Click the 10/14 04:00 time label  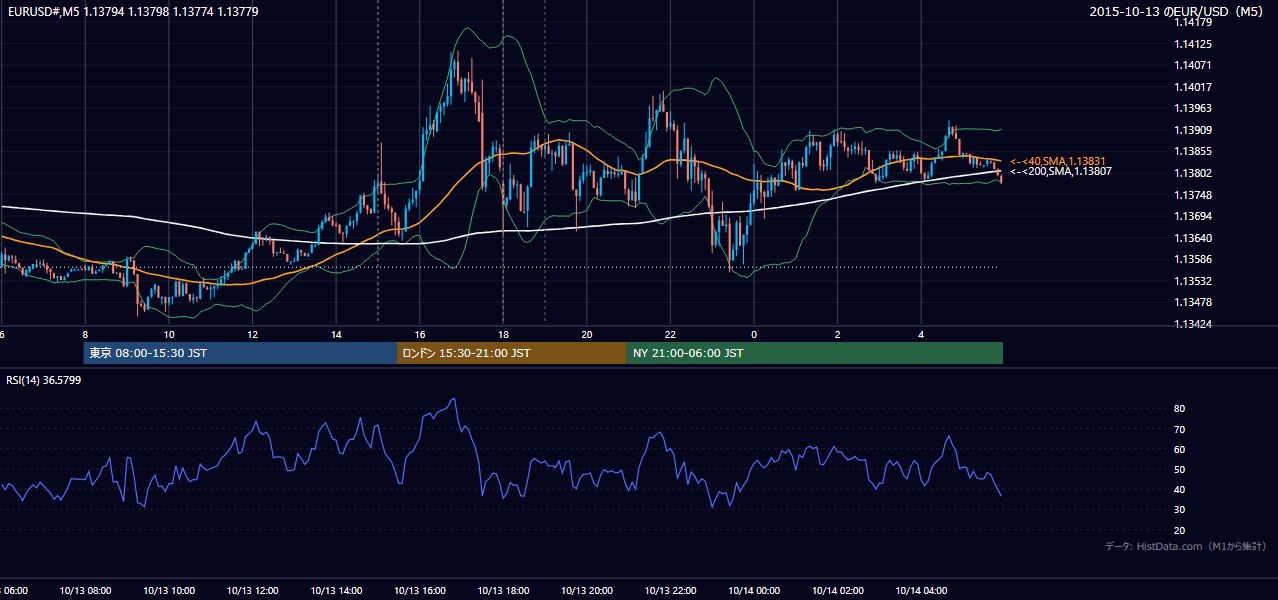[921, 591]
